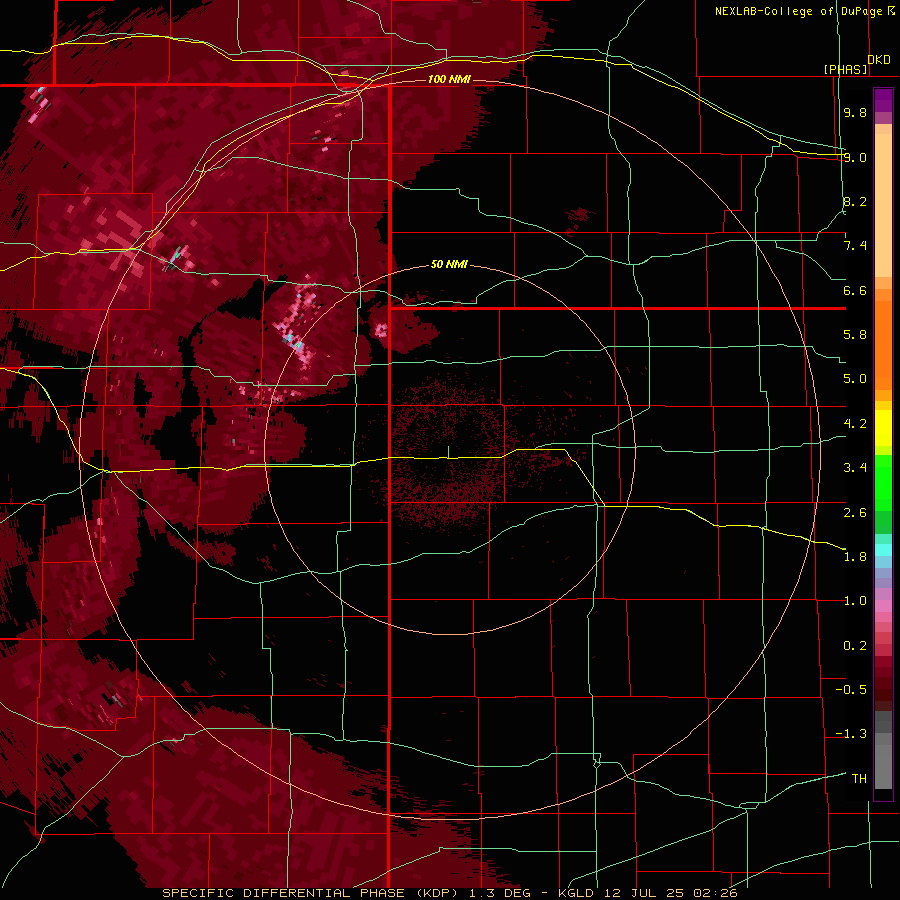Click the -0.5 scale value
Viewport: 900px width, 900px height.
point(851,690)
